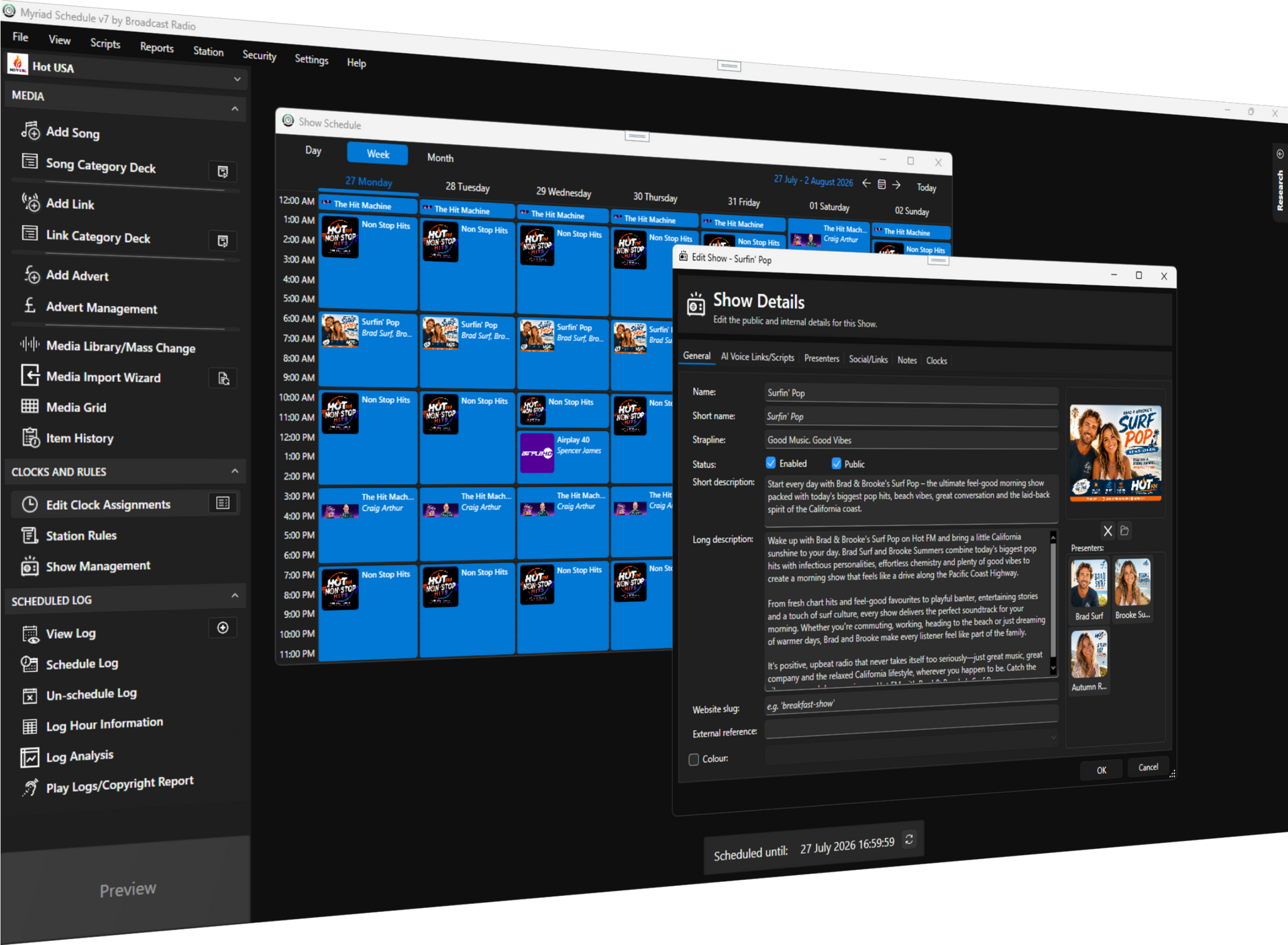Image resolution: width=1288 pixels, height=945 pixels.
Task: Click the Edit Clock Assignments clock icon
Action: click(x=30, y=504)
